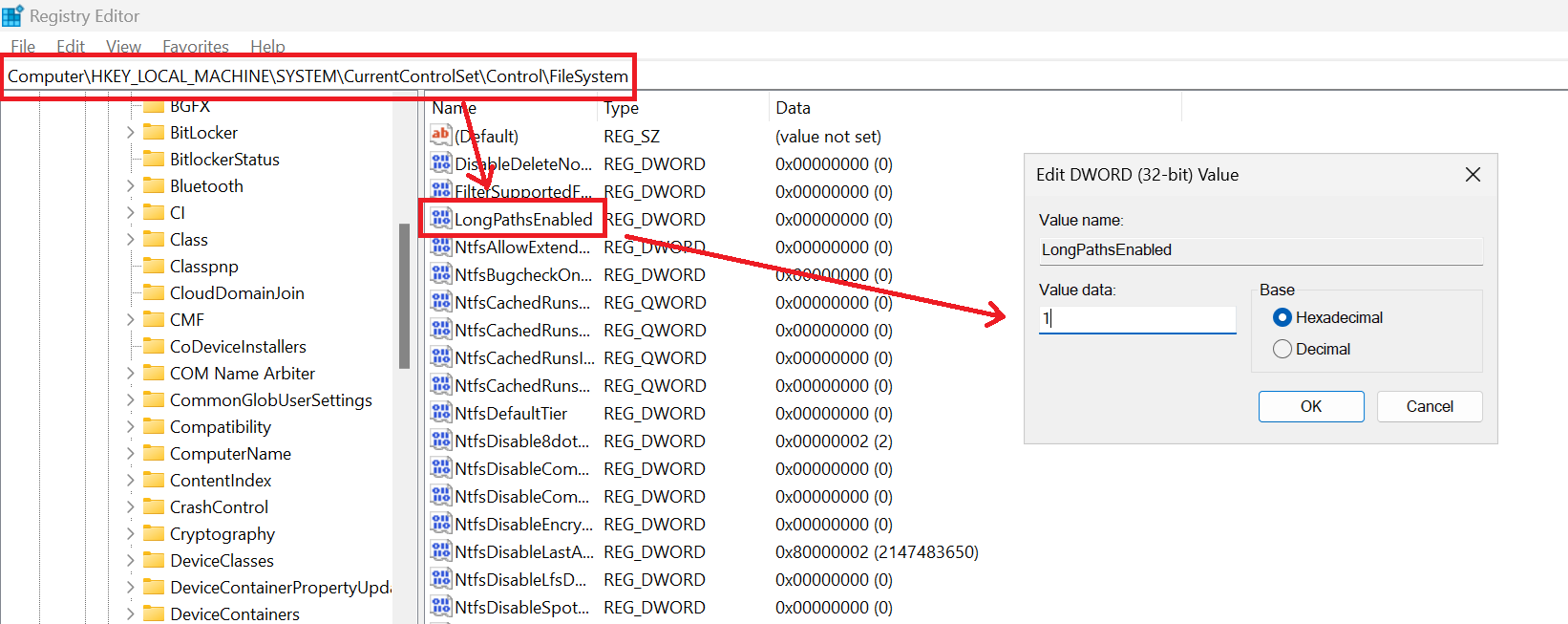
Task: Close the Edit DWORD dialog with X
Action: click(1473, 175)
